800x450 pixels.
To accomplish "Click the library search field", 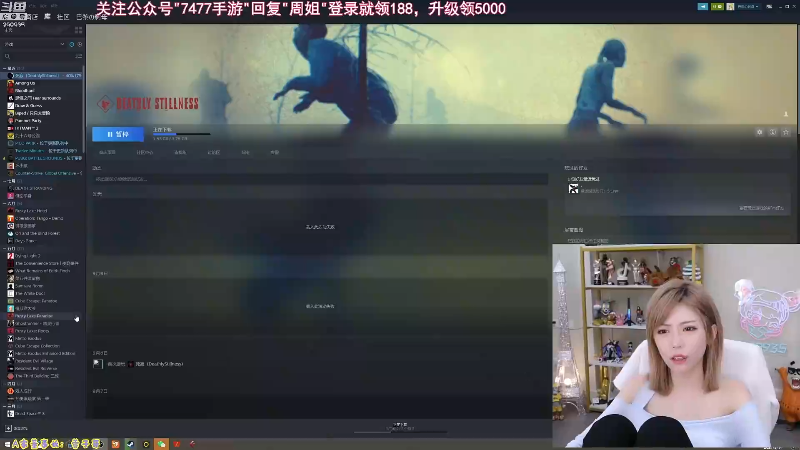I will pyautogui.click(x=41, y=56).
